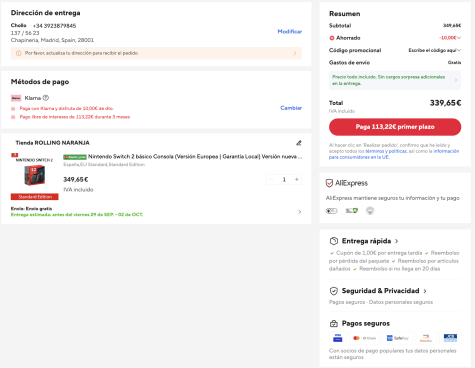Click the Seguridad & Privacidad shield icon
475x368 pixels.
334,291
